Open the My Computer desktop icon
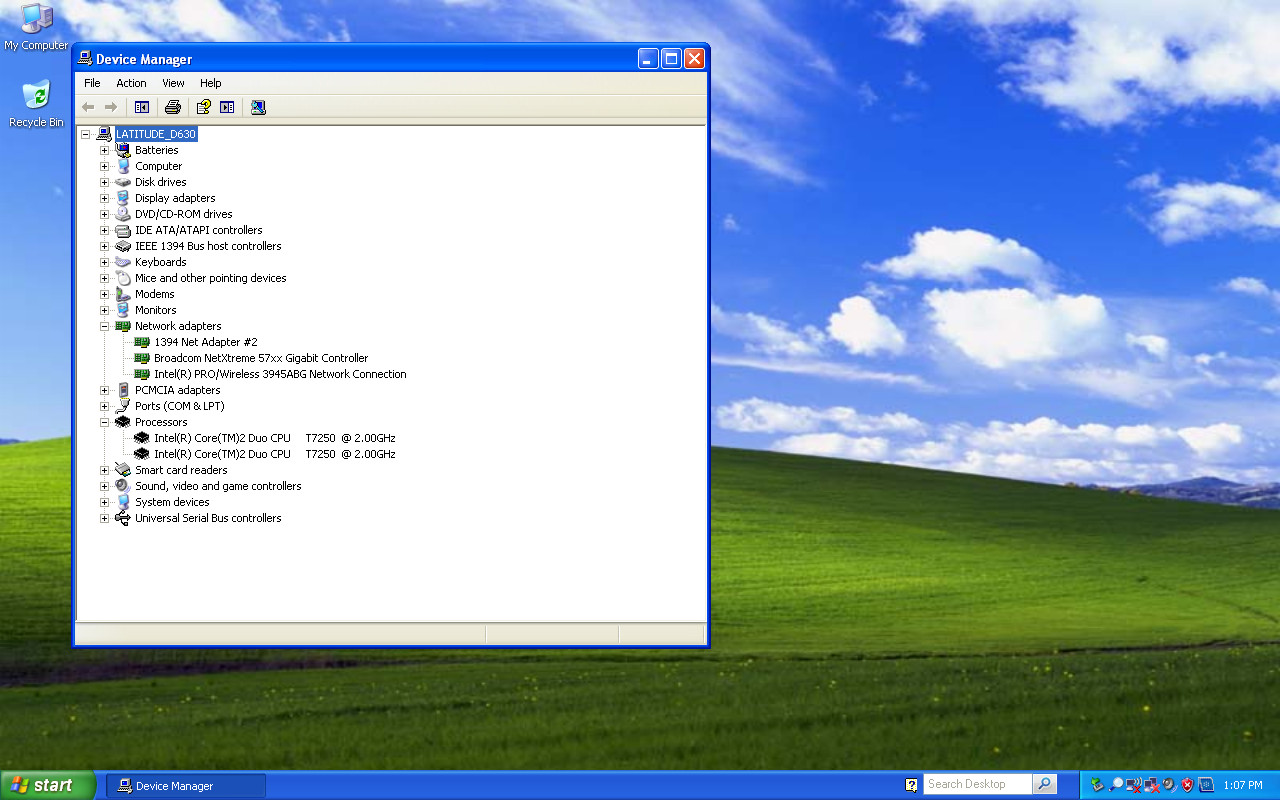1280x800 pixels. point(36,17)
